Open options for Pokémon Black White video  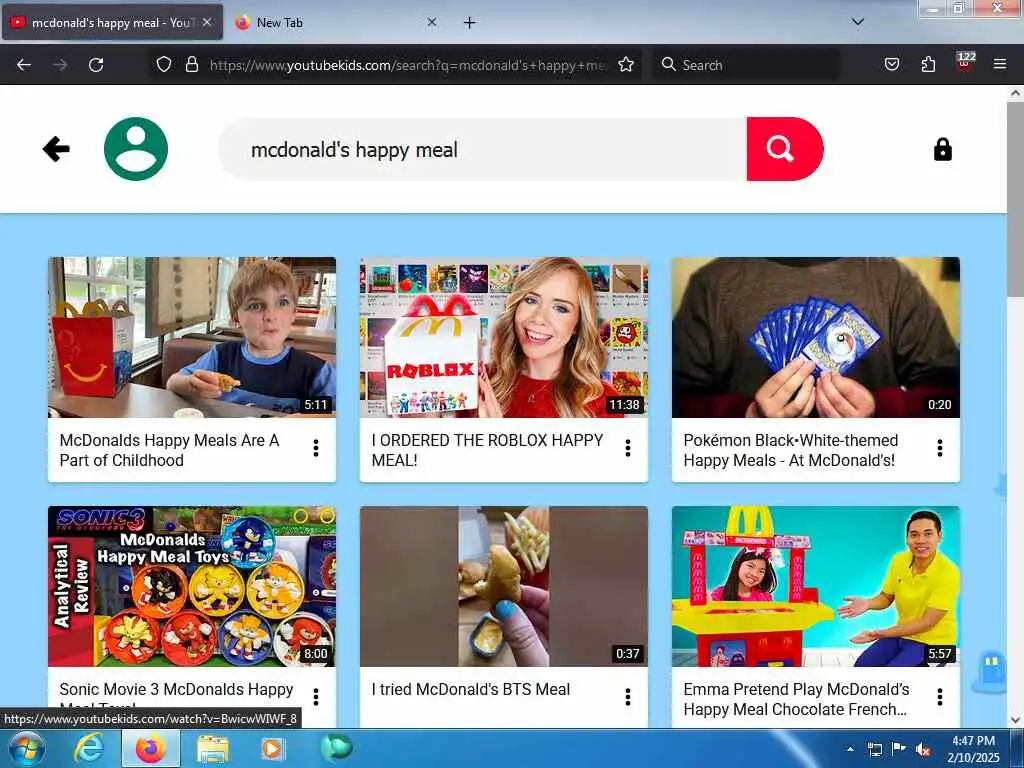pyautogui.click(x=940, y=448)
